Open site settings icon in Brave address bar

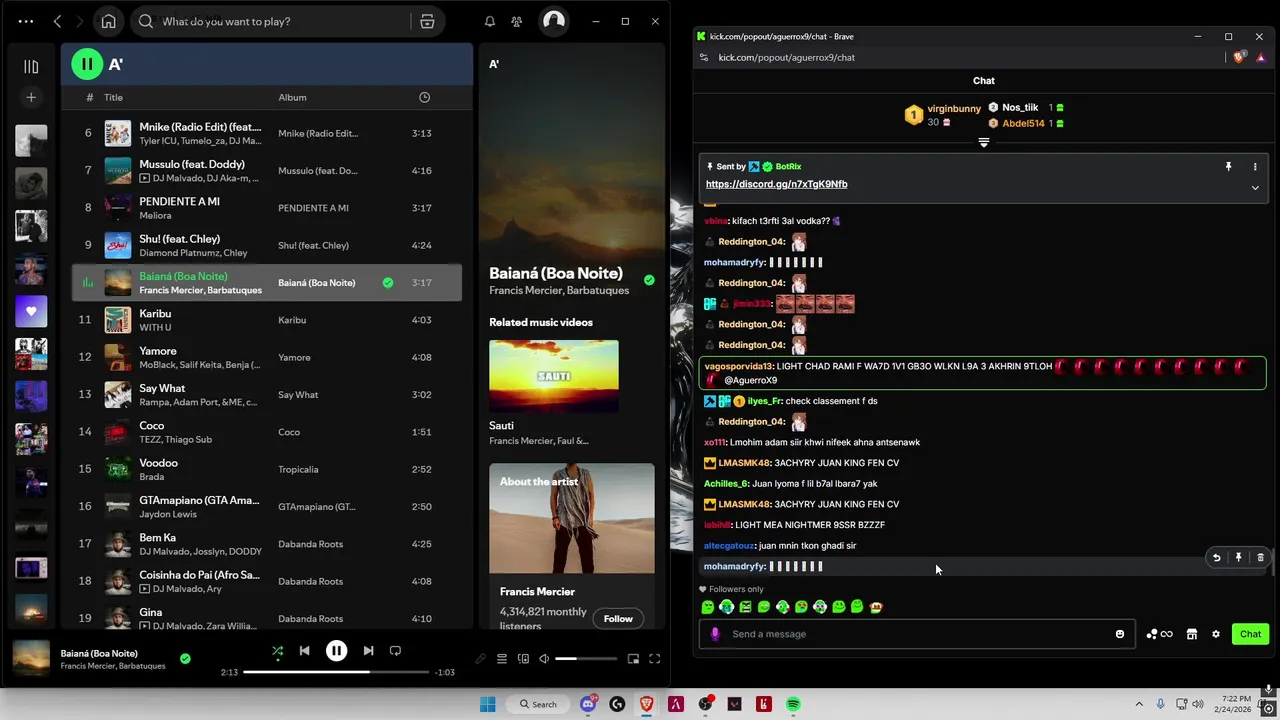click(x=704, y=57)
